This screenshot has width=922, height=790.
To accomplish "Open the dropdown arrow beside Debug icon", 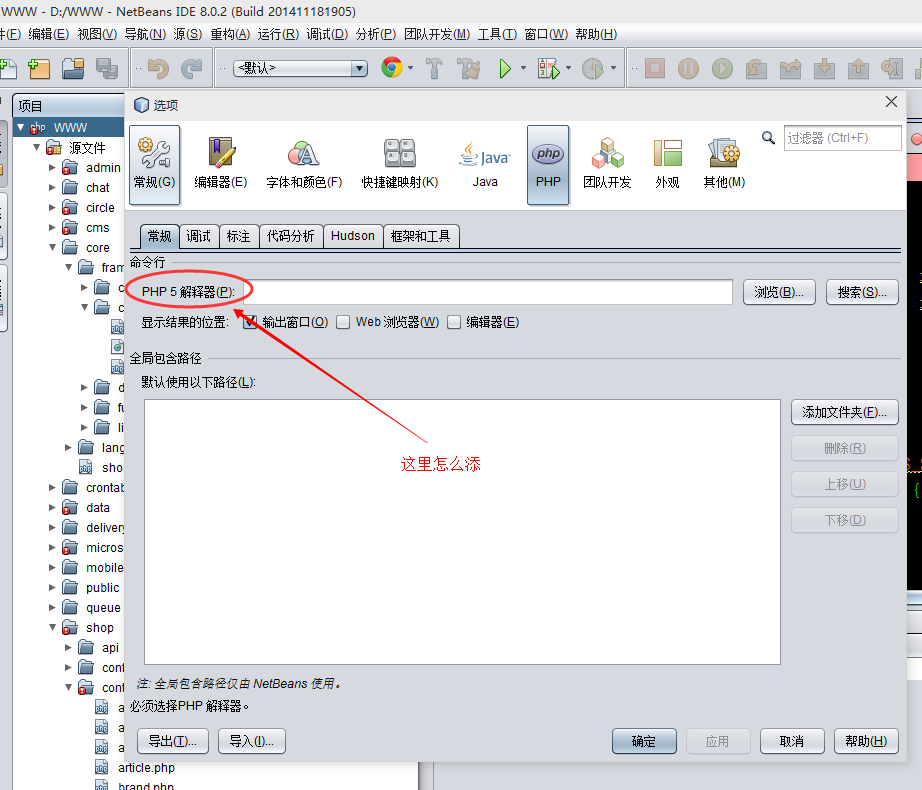I will tap(568, 68).
